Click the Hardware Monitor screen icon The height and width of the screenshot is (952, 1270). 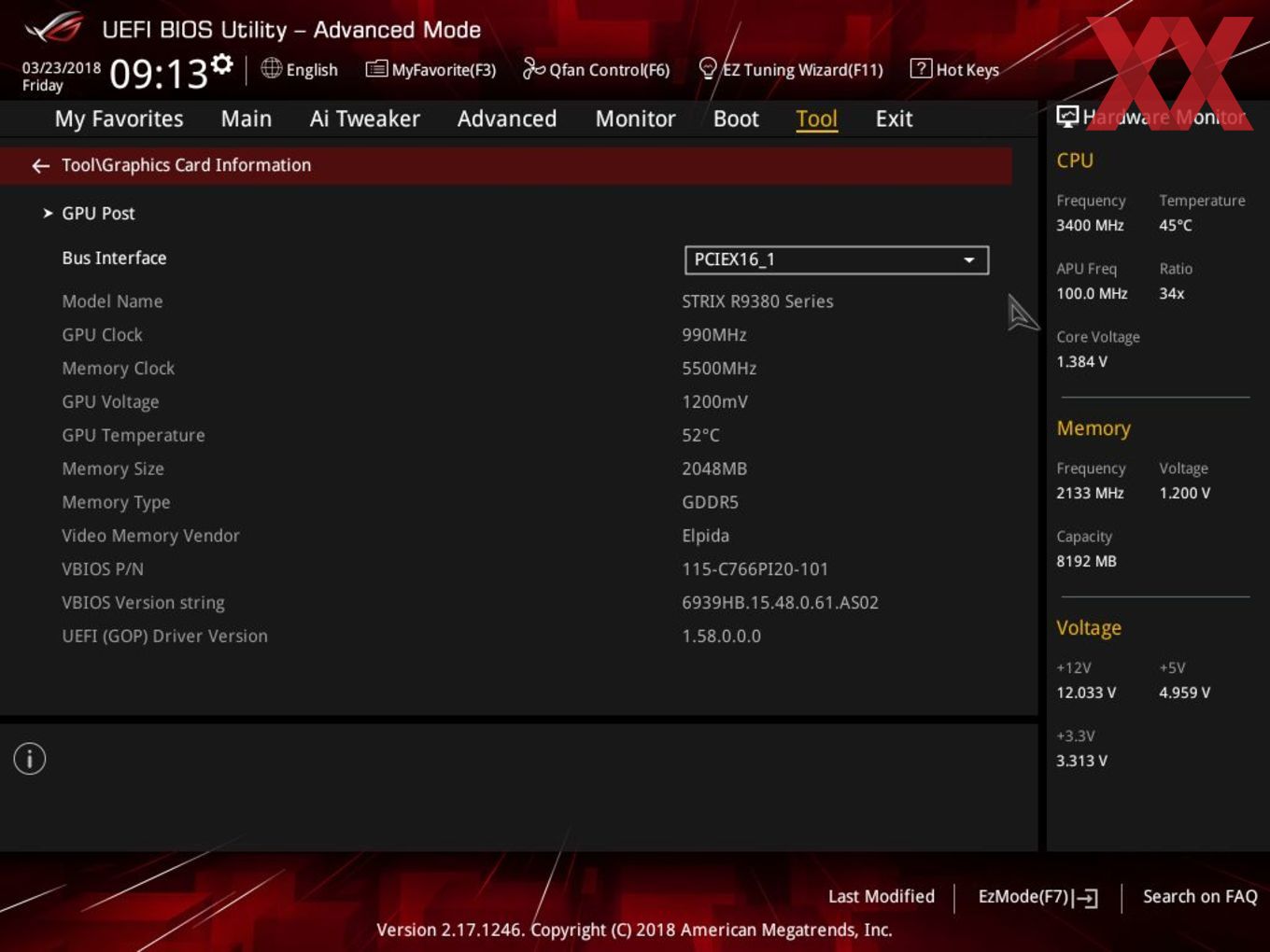click(x=1067, y=116)
